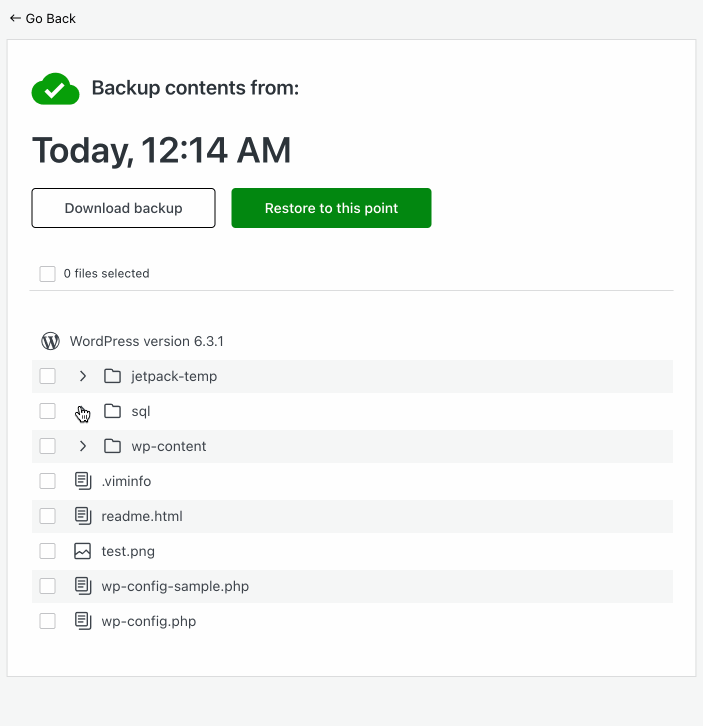The width and height of the screenshot is (703, 726).
Task: Click the green cloud backup success icon
Action: 55,89
